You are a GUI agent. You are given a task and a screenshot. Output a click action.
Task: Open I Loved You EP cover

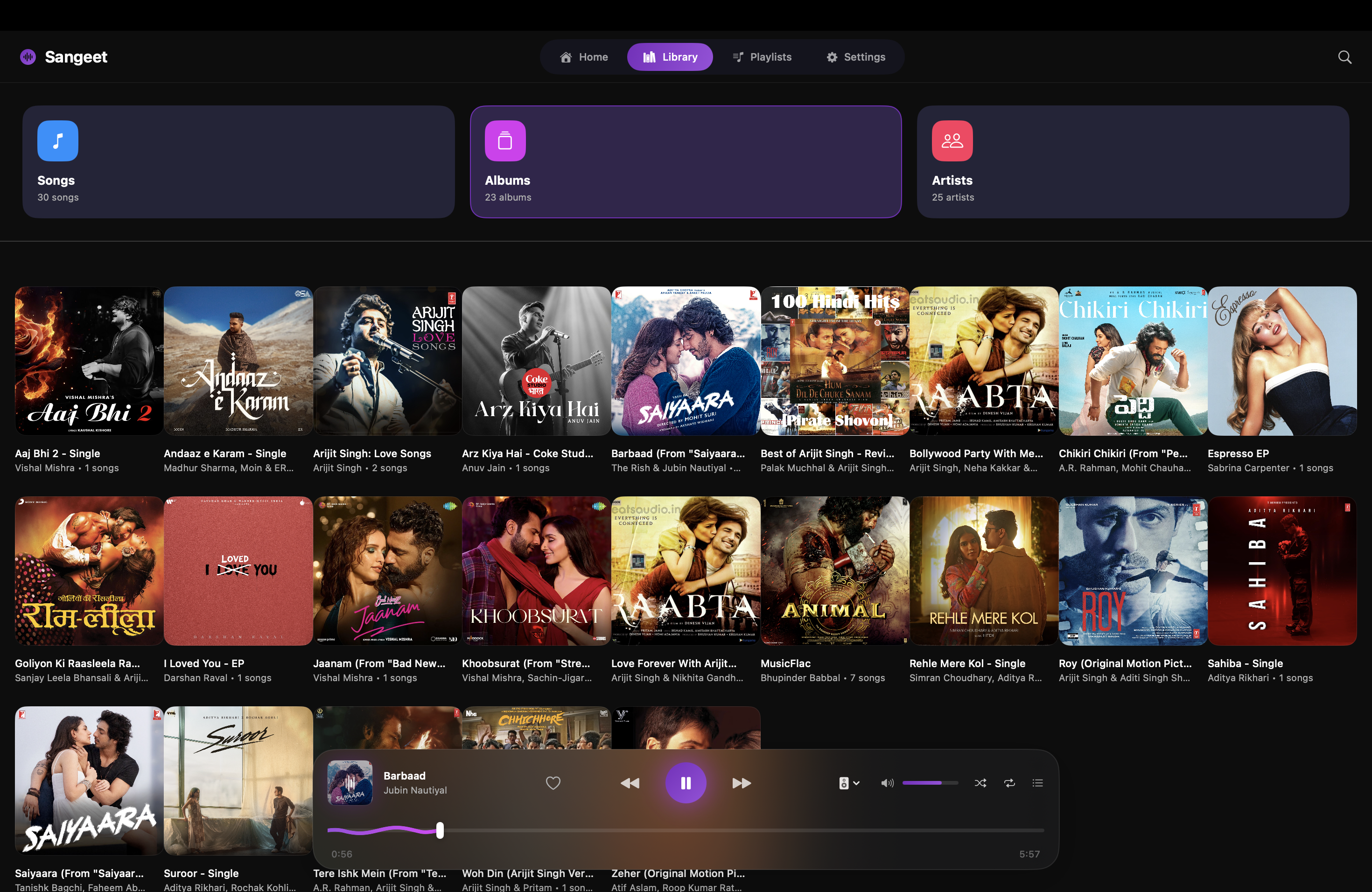click(238, 571)
